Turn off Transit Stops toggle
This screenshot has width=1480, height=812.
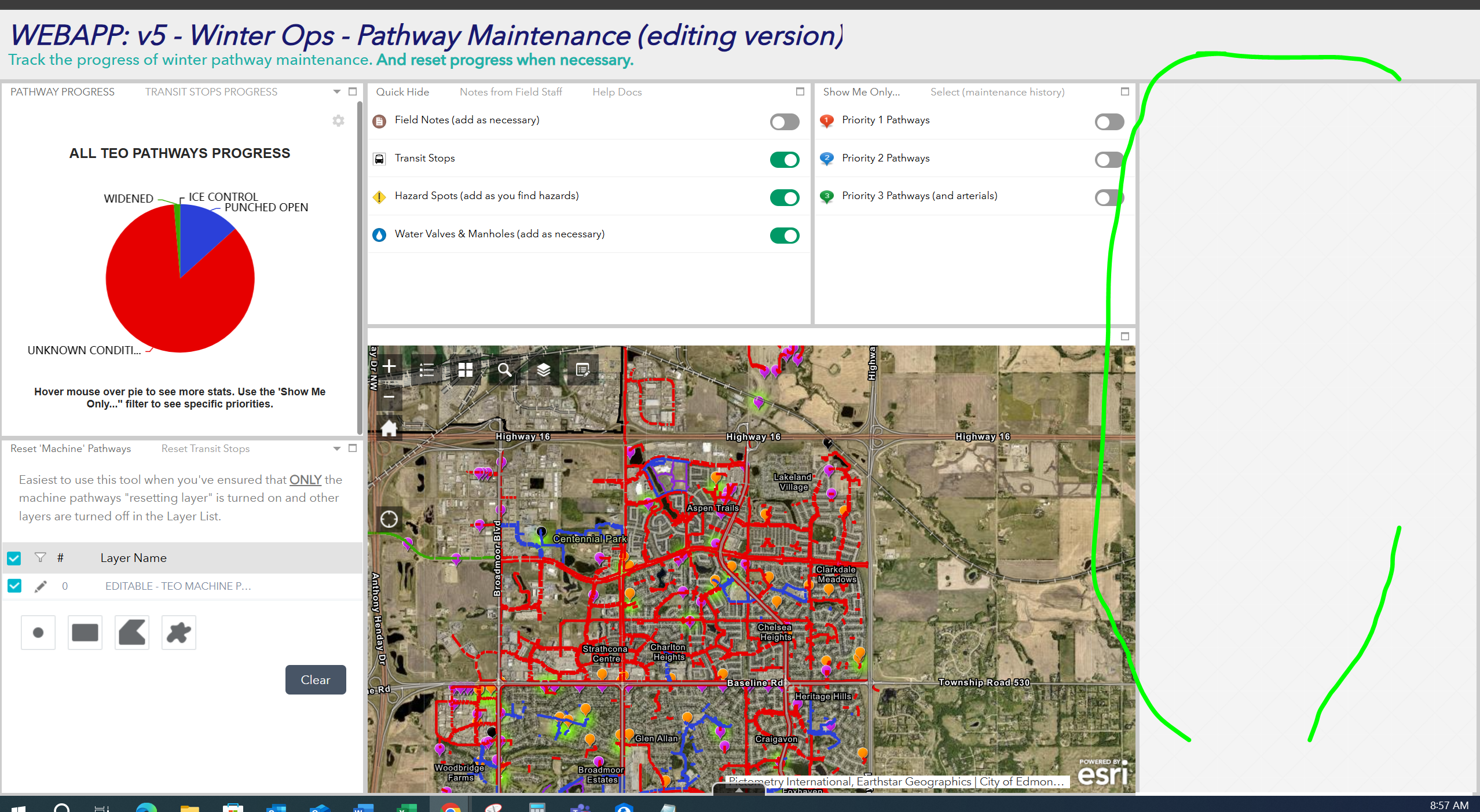pyautogui.click(x=785, y=160)
